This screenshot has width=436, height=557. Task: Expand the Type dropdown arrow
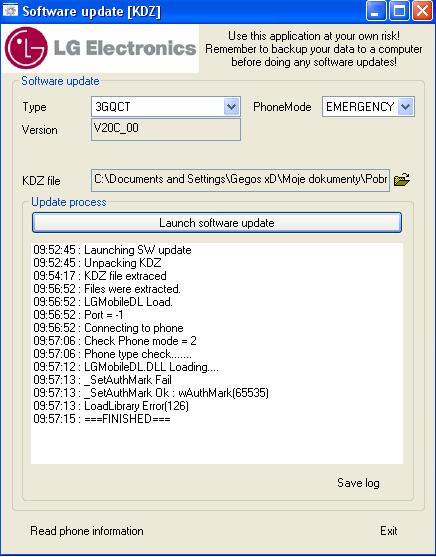click(232, 107)
